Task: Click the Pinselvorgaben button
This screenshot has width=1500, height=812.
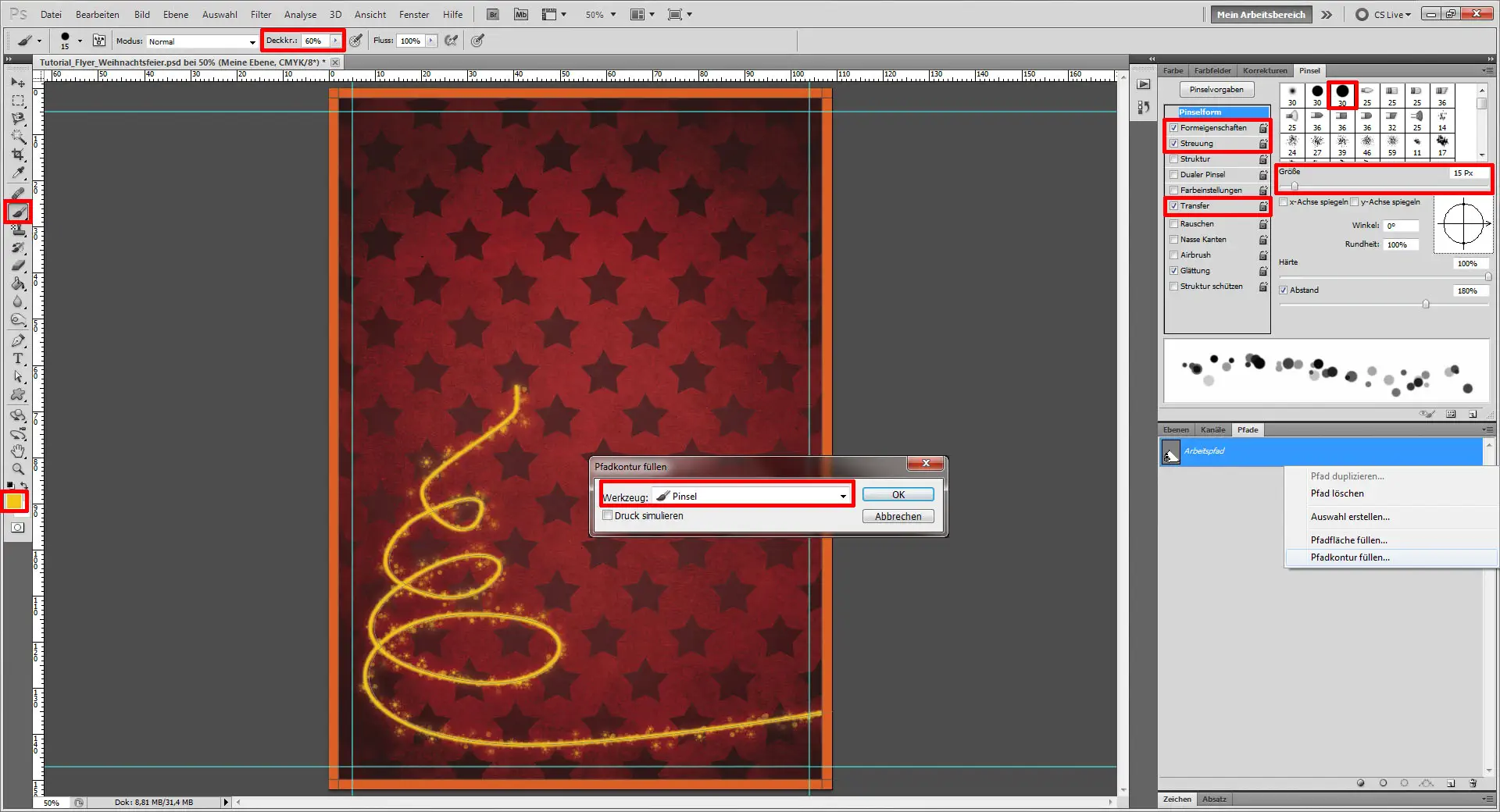Action: point(1216,90)
